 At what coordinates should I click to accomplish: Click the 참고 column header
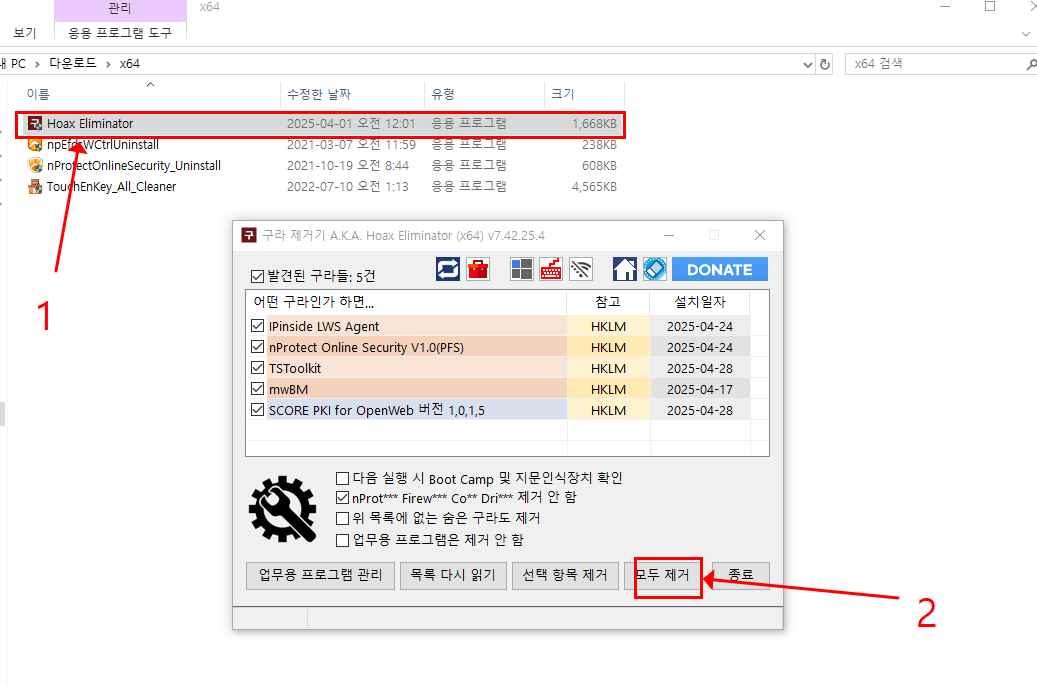click(608, 302)
